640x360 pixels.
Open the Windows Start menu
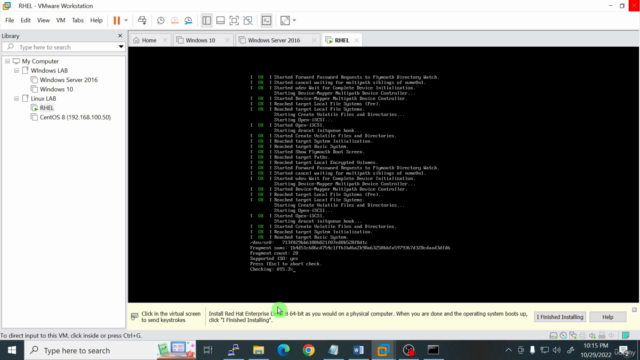(12, 350)
